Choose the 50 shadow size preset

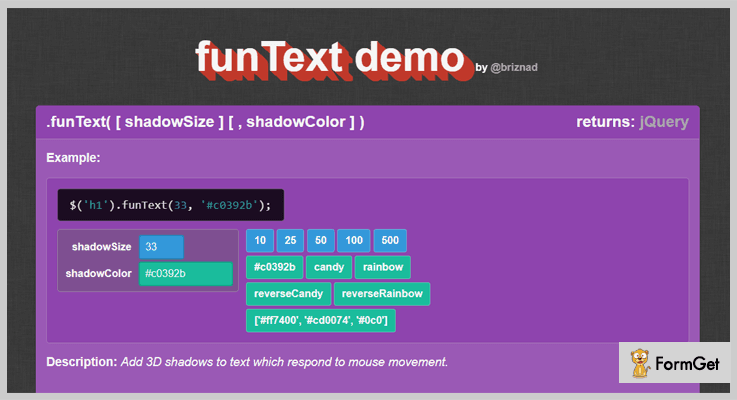(x=321, y=241)
